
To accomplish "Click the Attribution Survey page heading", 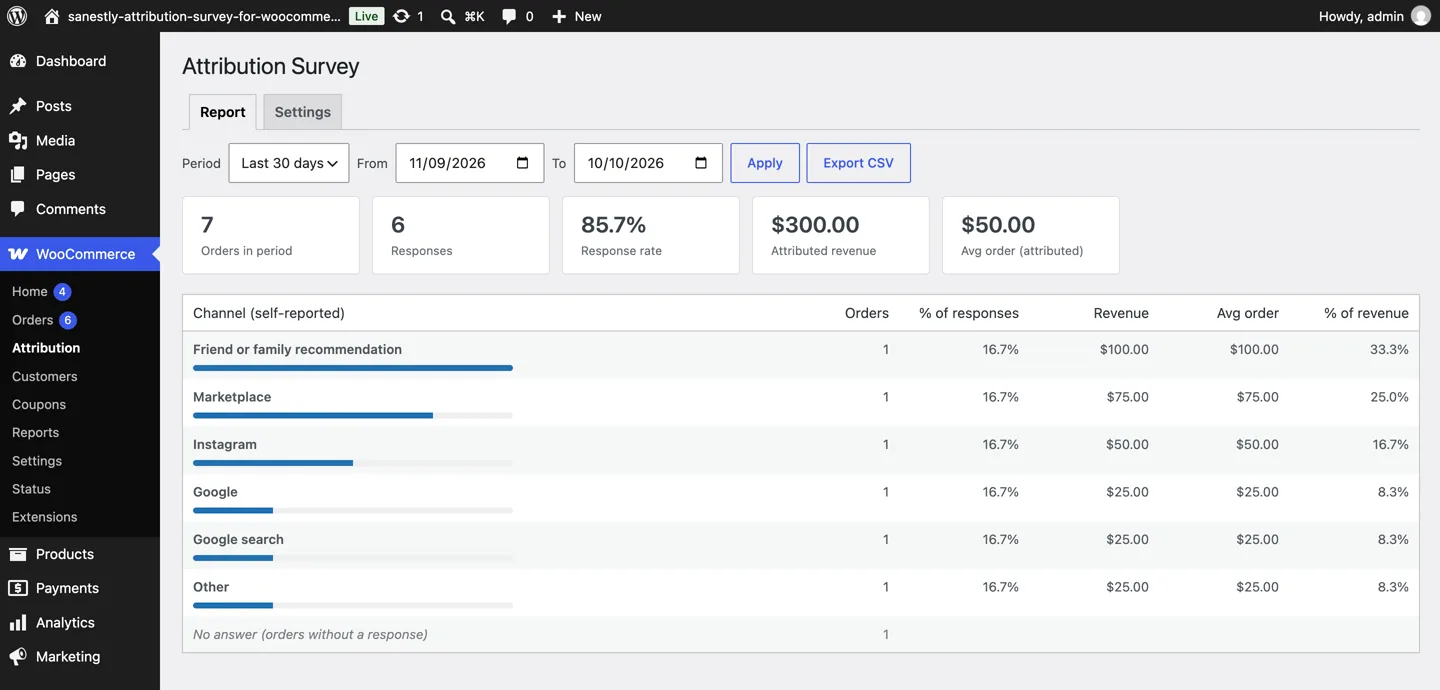I will (271, 66).
